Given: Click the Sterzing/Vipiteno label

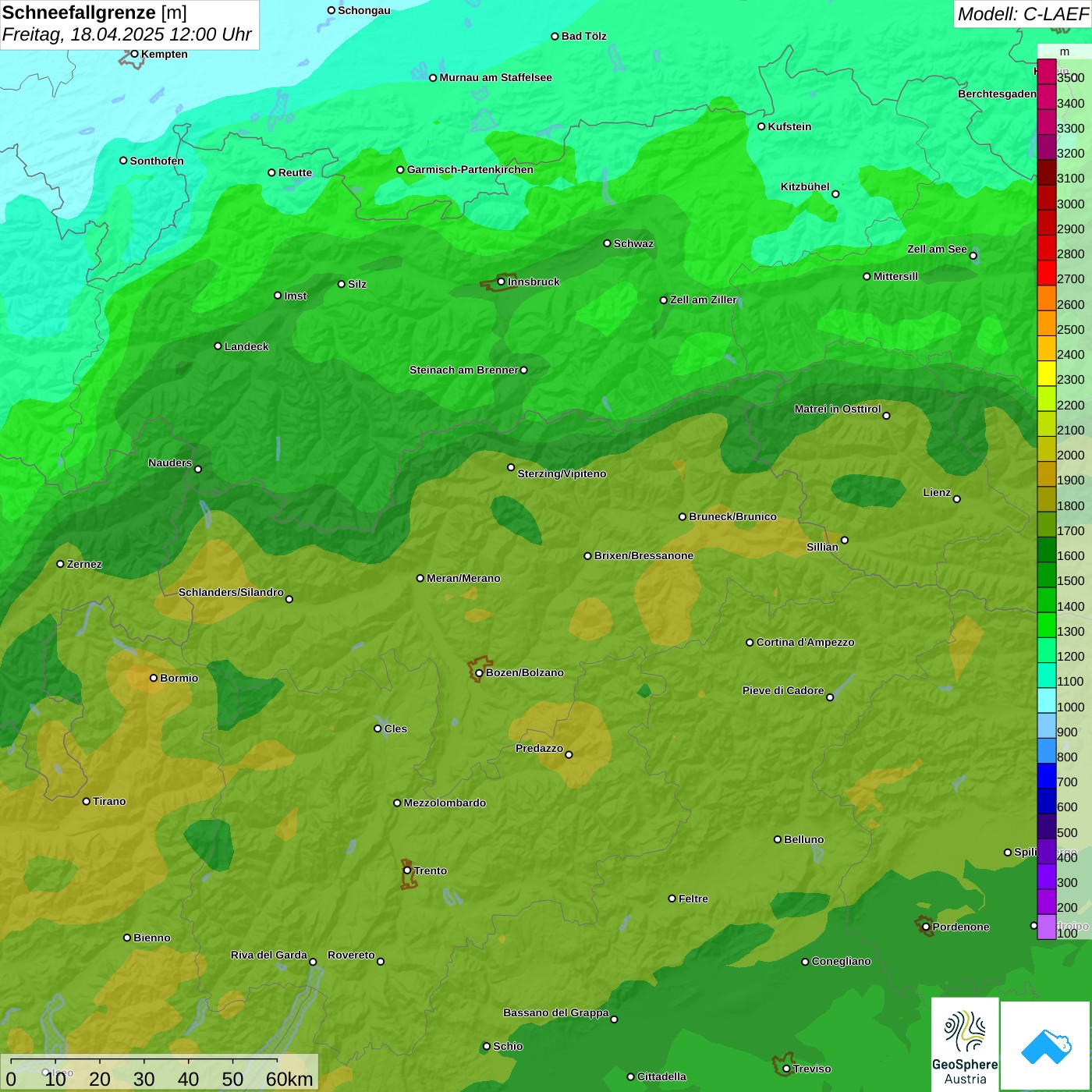Looking at the screenshot, I should (x=562, y=473).
